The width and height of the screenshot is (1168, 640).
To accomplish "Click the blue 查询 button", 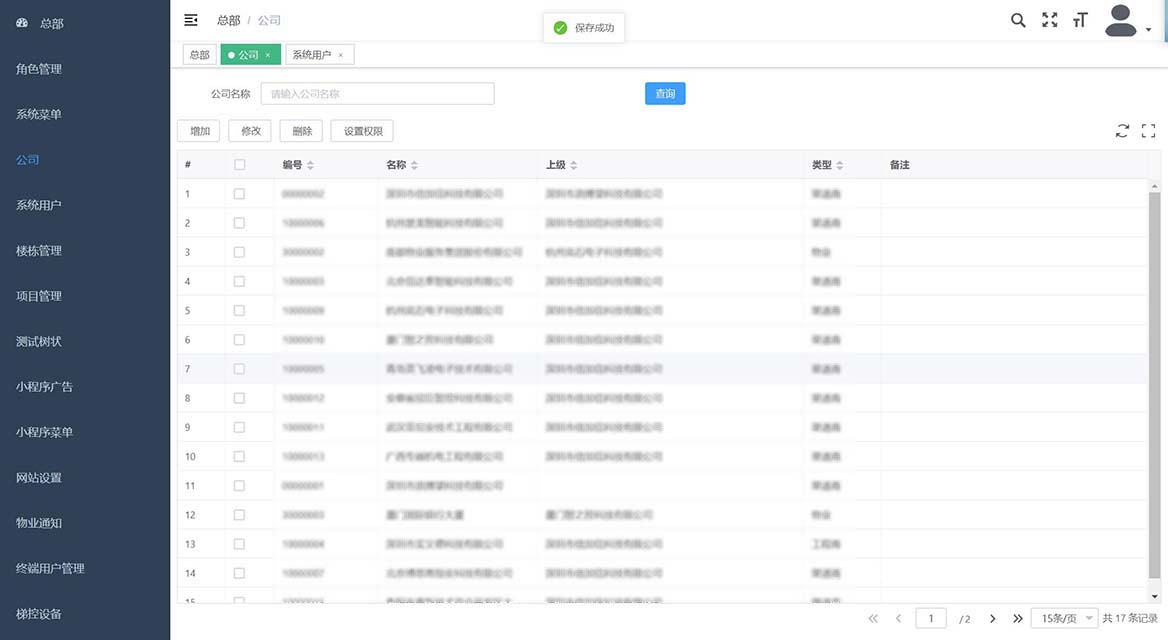I will 665,94.
